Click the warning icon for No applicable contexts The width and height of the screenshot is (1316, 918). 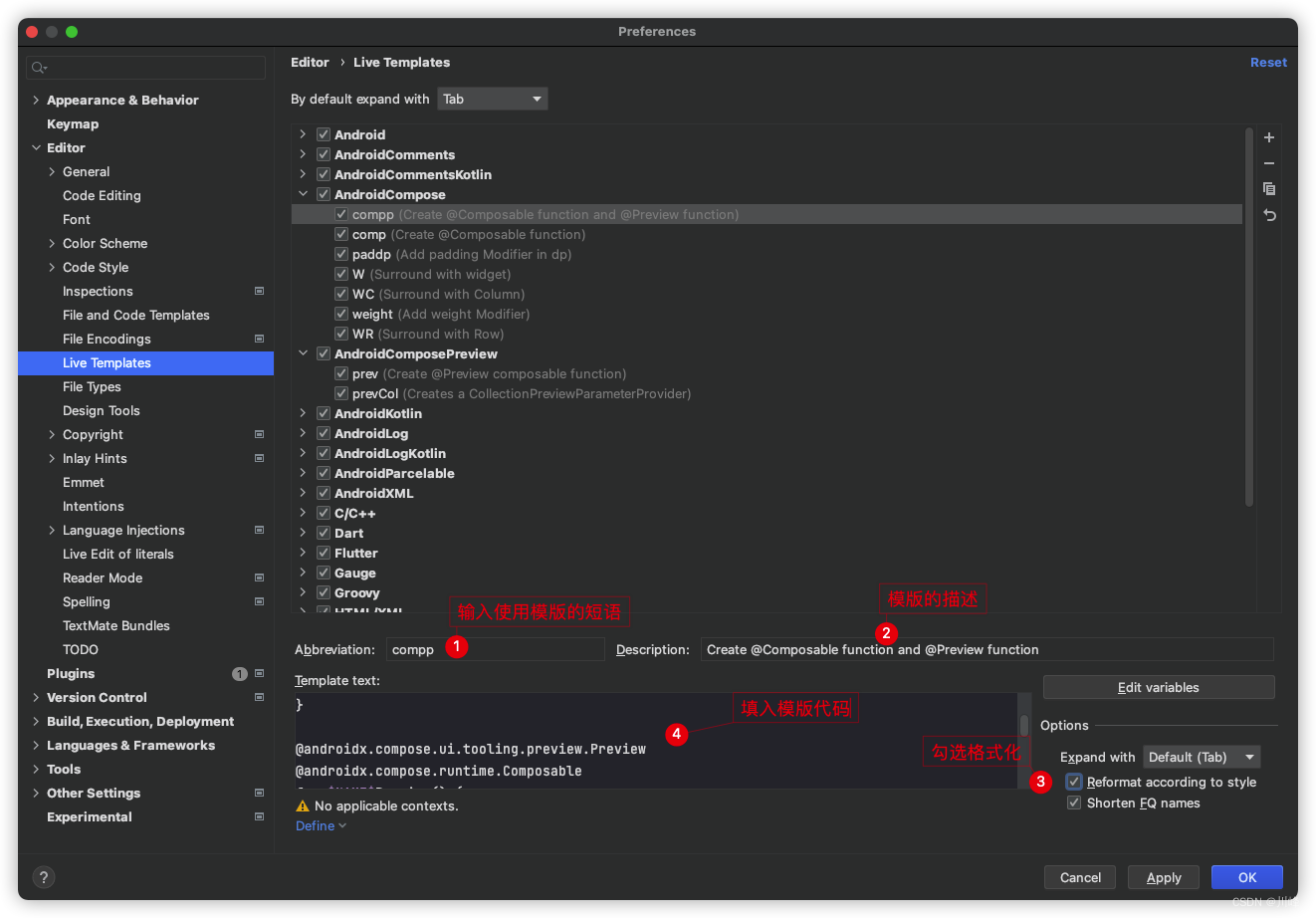(x=303, y=805)
